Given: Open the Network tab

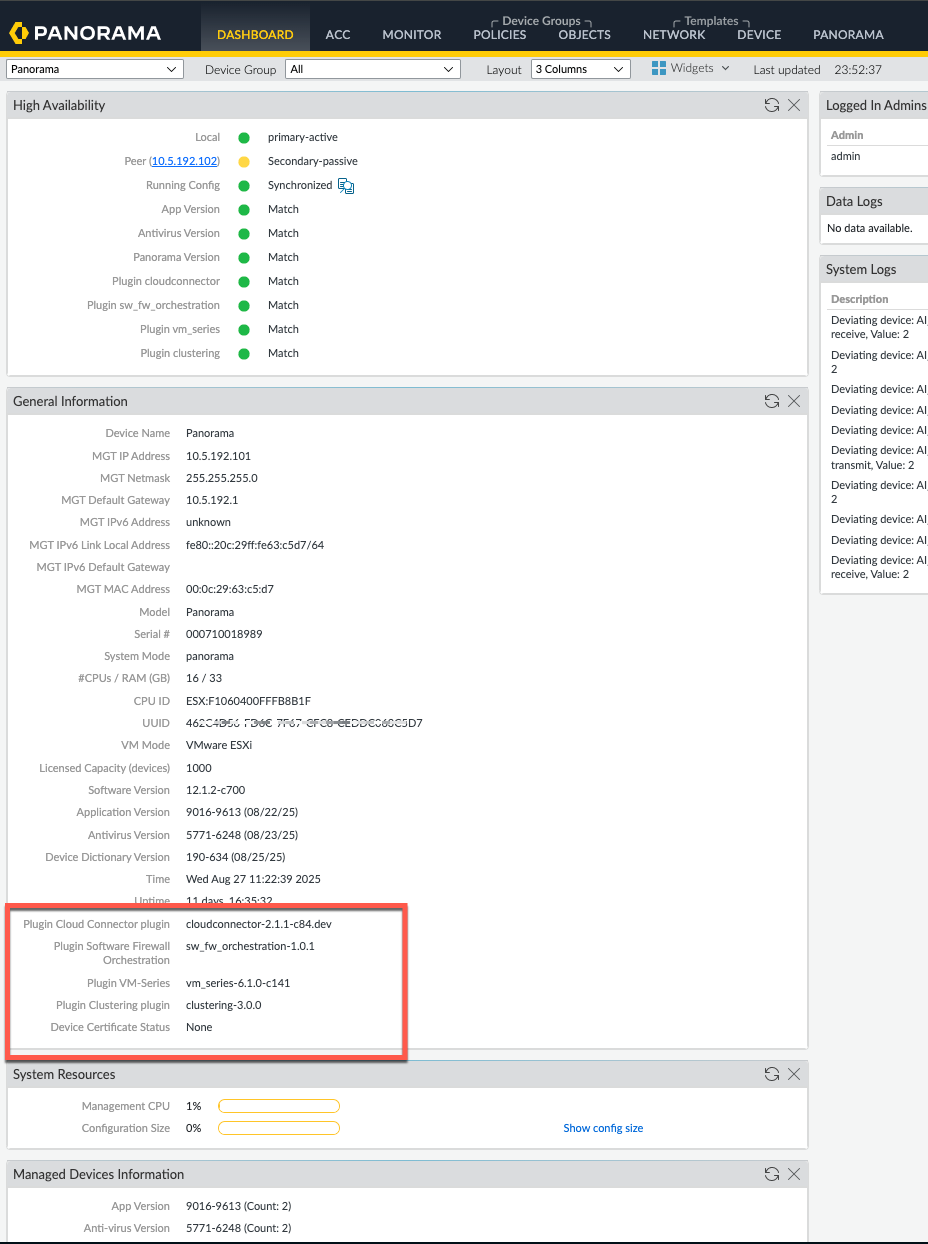Looking at the screenshot, I should point(674,34).
